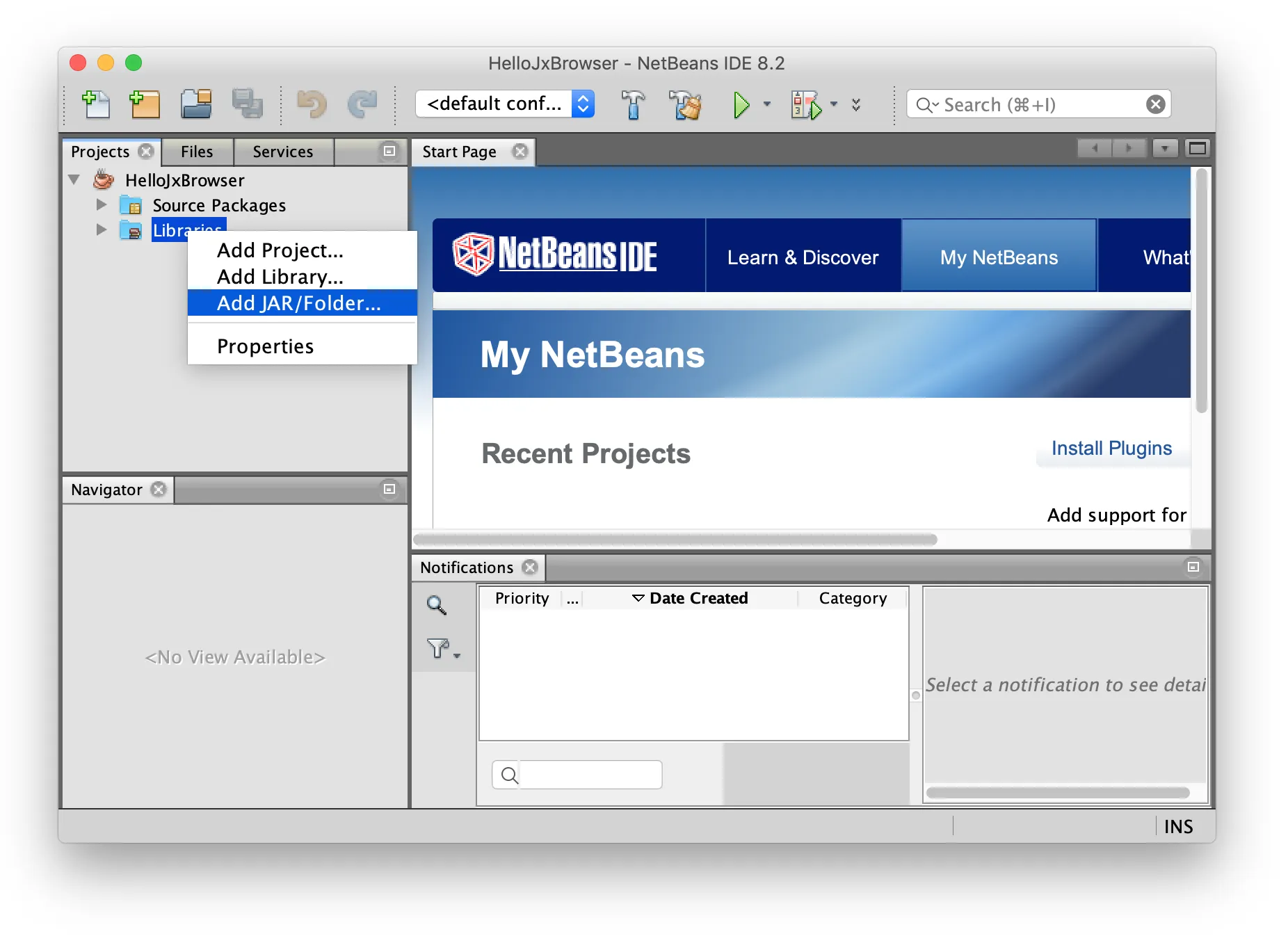Click the Install Plugins link
Screen dimensions: 1288x943
pos(1111,448)
